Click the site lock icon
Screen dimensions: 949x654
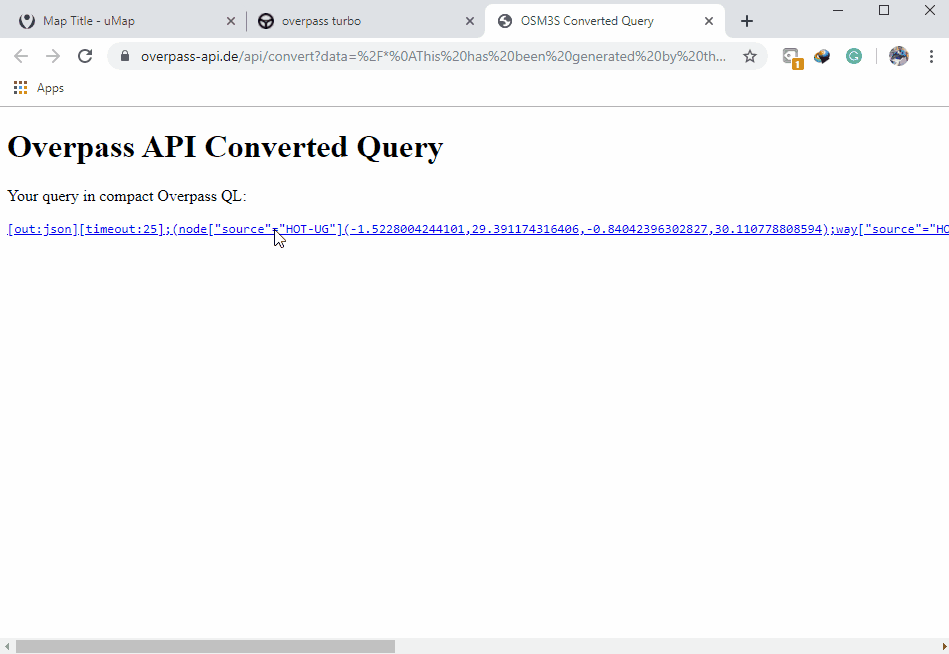click(x=125, y=57)
